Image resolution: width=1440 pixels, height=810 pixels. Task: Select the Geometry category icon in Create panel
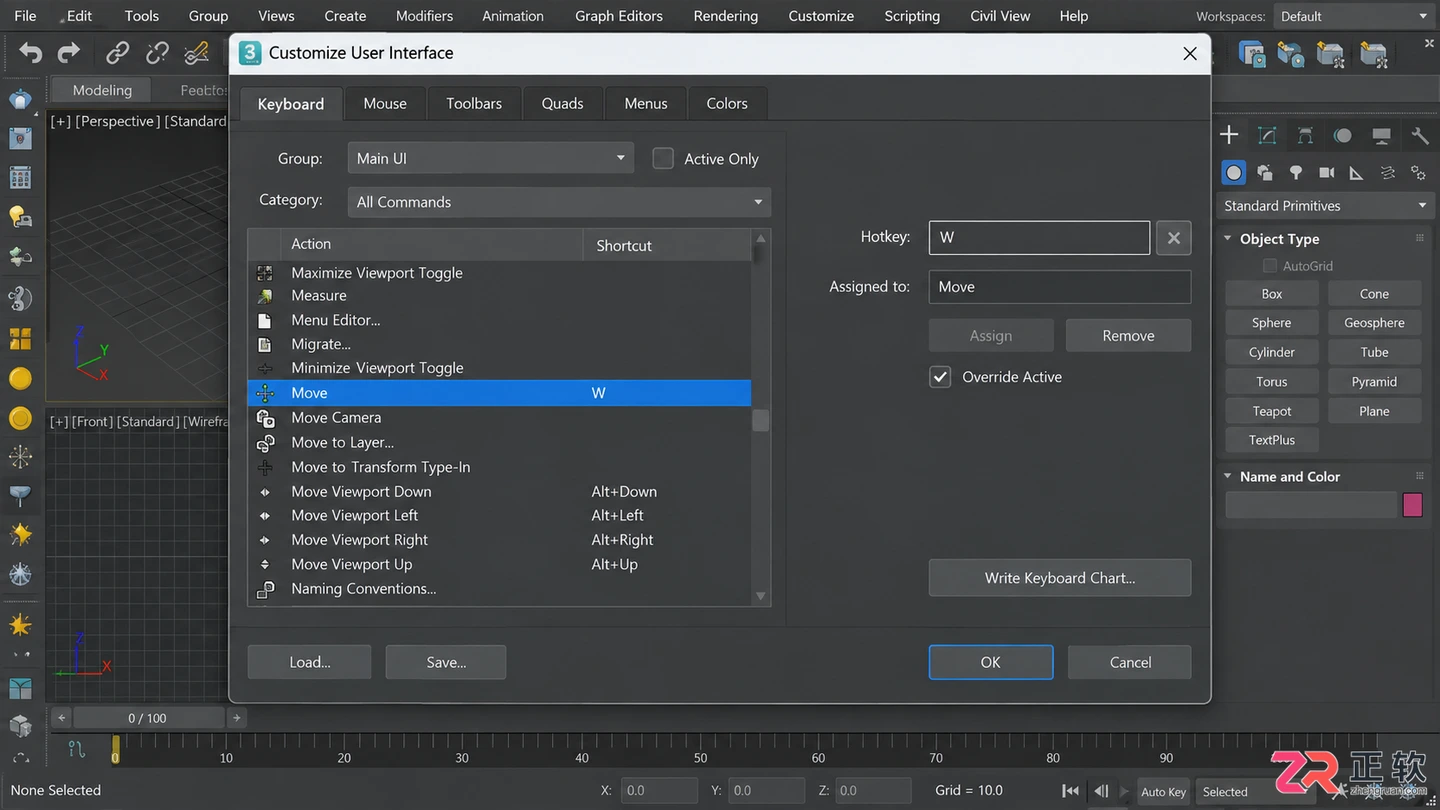[x=1234, y=173]
